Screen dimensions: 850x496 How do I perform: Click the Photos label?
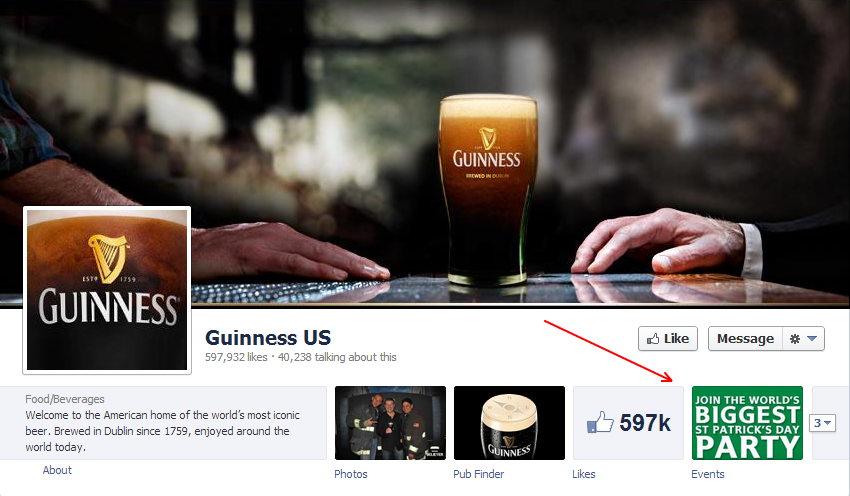click(x=351, y=474)
